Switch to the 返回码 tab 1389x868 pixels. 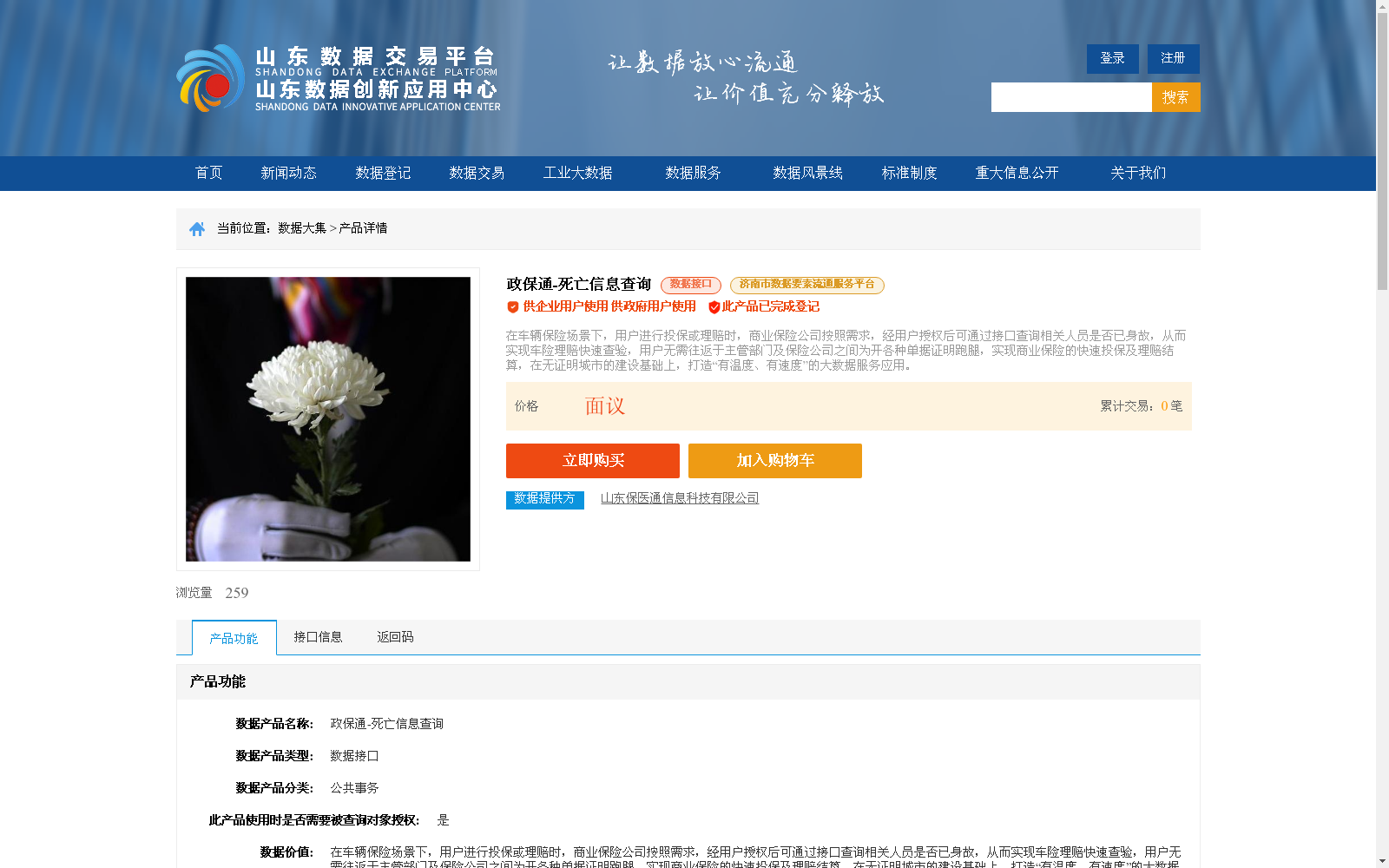tap(395, 637)
